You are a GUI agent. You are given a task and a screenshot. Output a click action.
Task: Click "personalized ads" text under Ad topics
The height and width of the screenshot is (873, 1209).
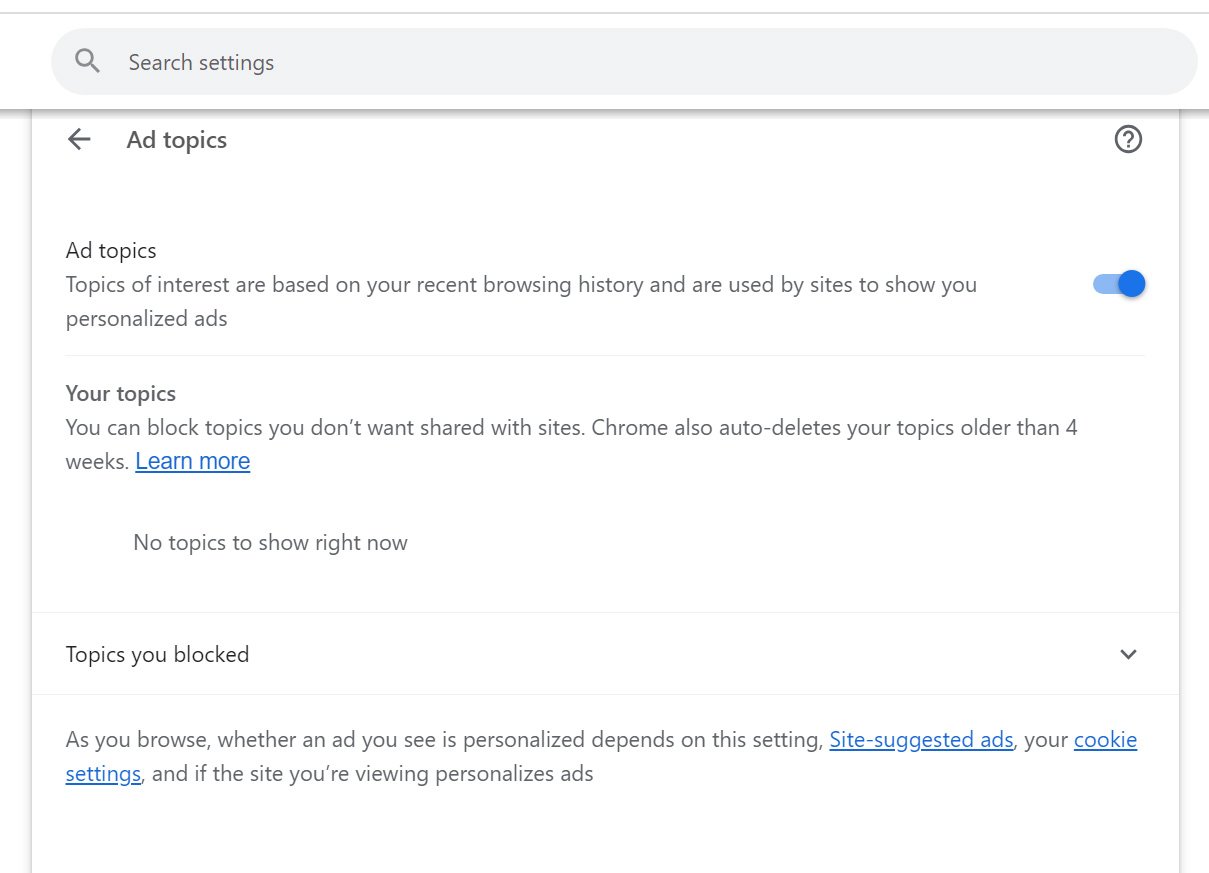(146, 319)
